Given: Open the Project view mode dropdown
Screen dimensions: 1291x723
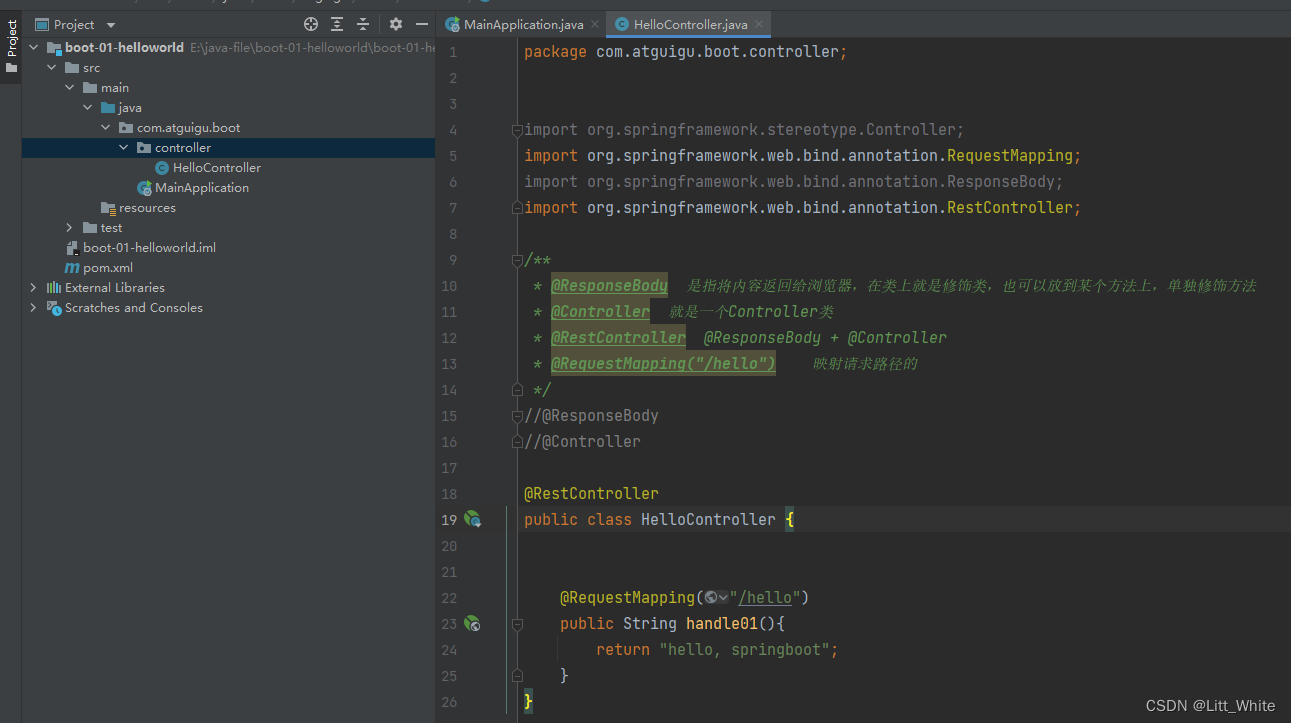Looking at the screenshot, I should 76,24.
